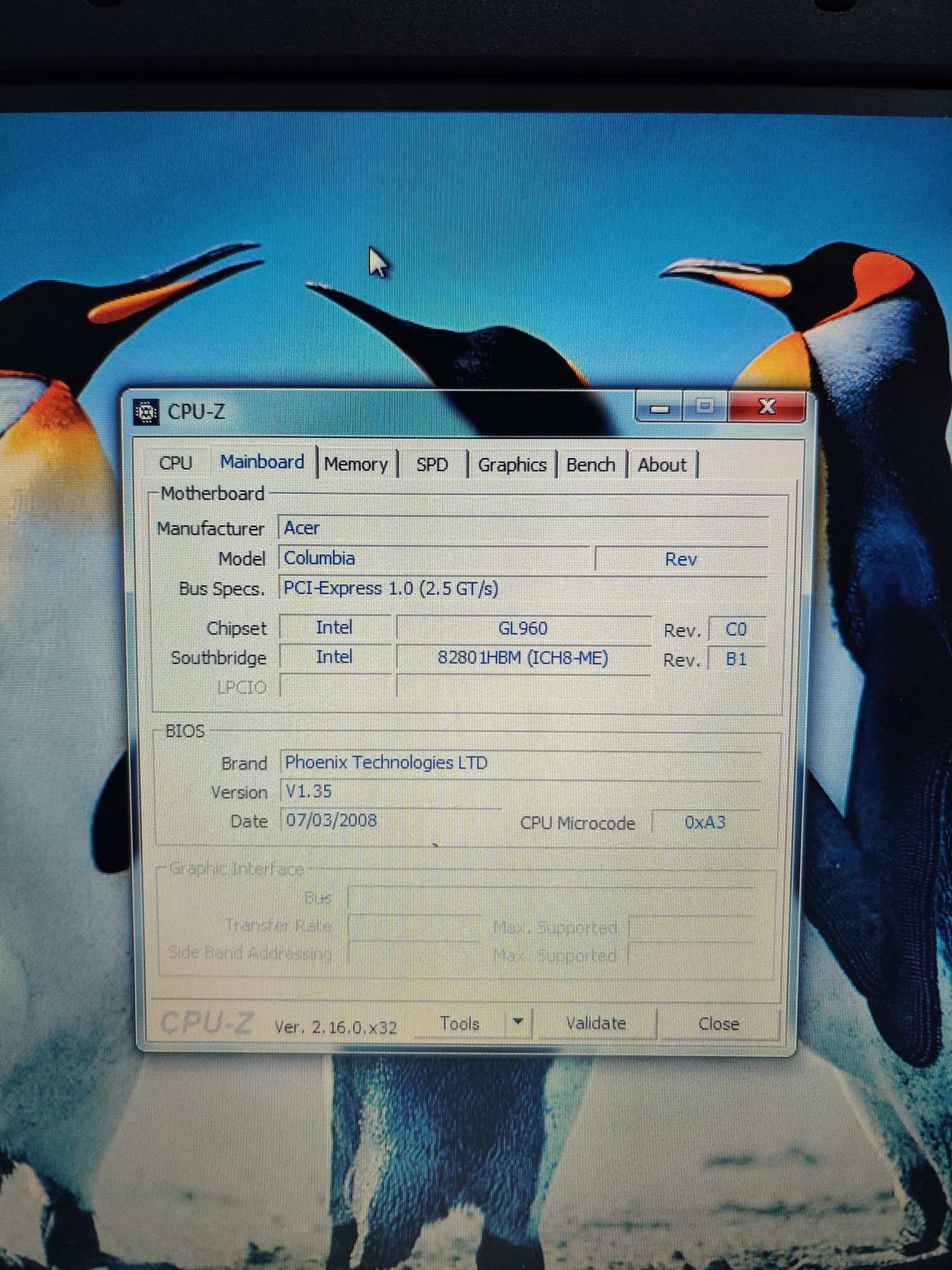Minimize the CPU-Z window

(x=659, y=407)
